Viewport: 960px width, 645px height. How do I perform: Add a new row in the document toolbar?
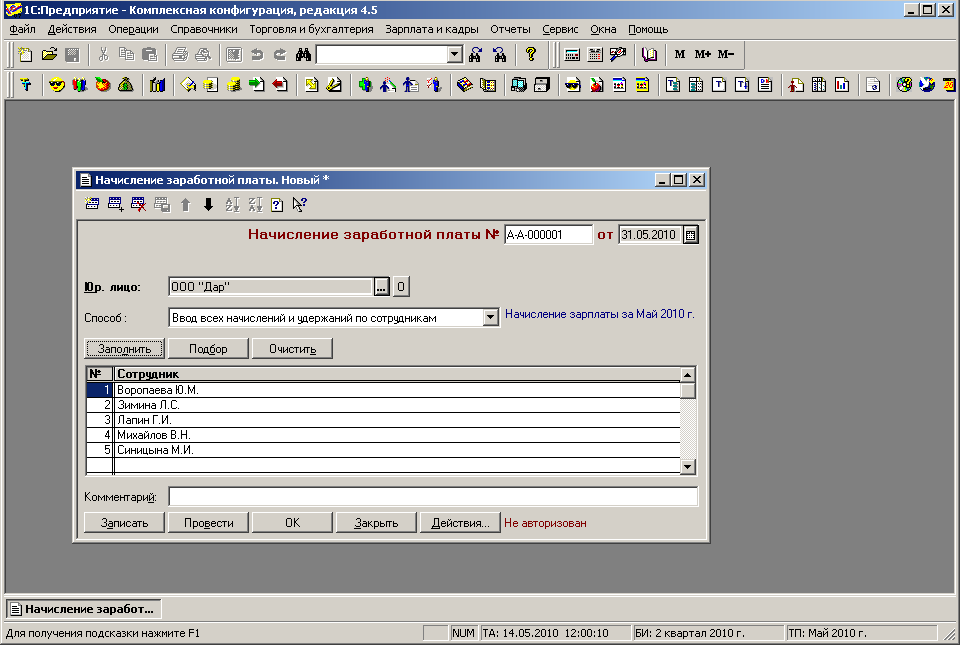tap(115, 204)
